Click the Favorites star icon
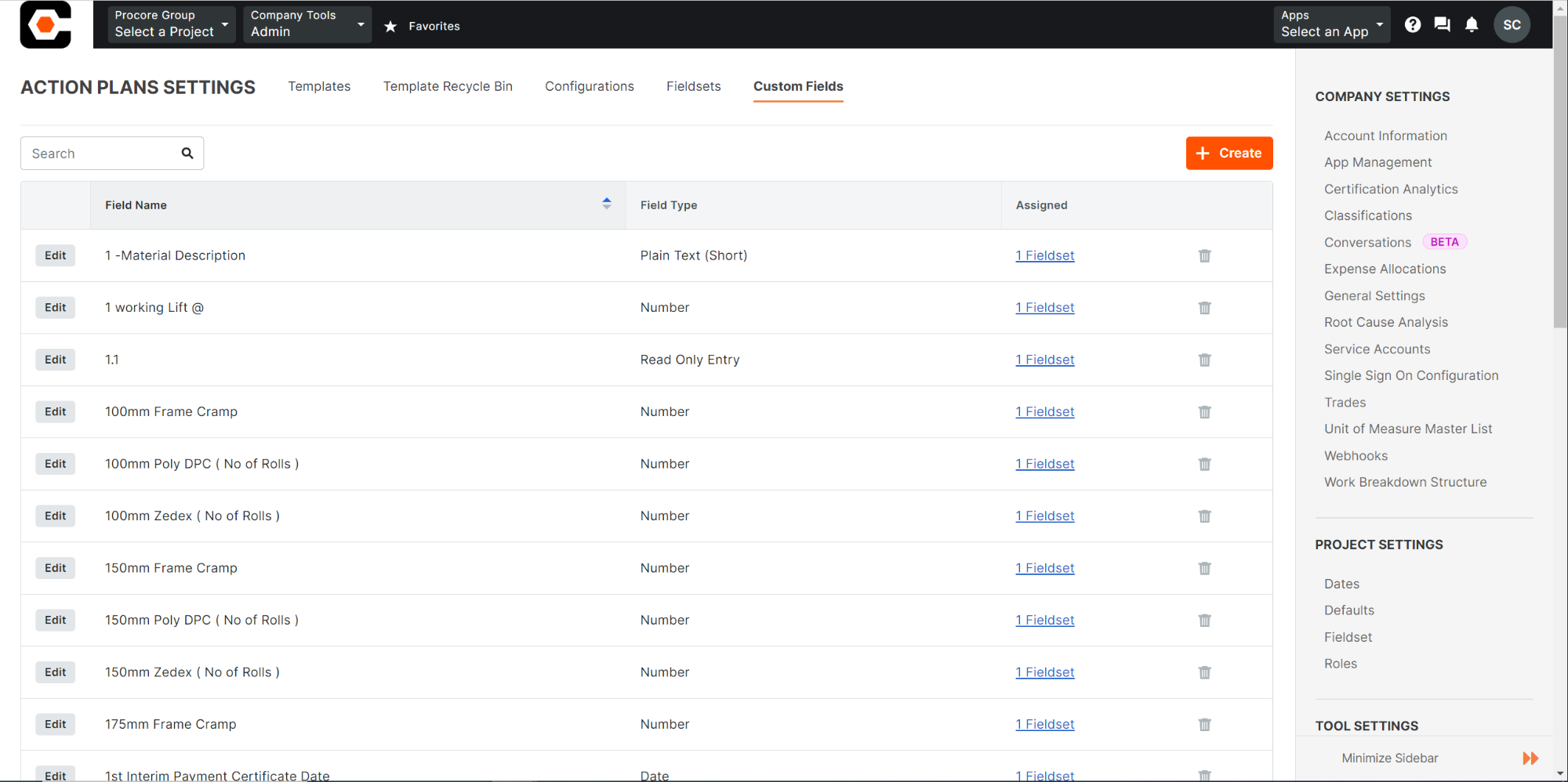 click(x=390, y=27)
